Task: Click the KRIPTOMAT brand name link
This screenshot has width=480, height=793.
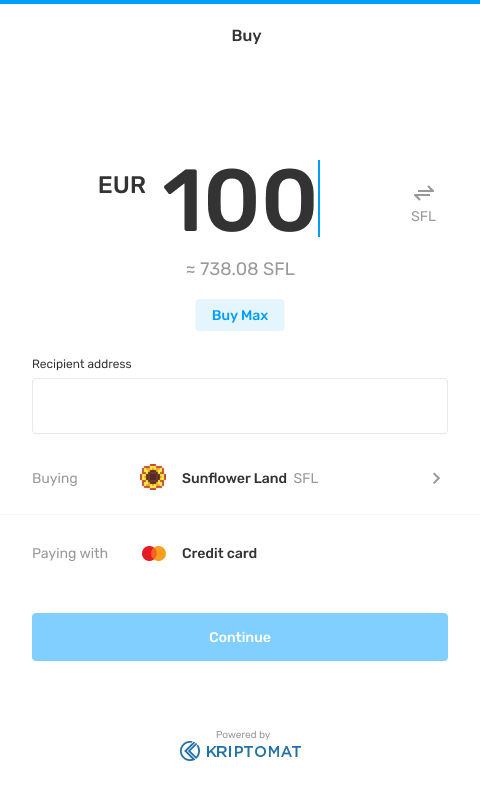Action: tap(253, 752)
